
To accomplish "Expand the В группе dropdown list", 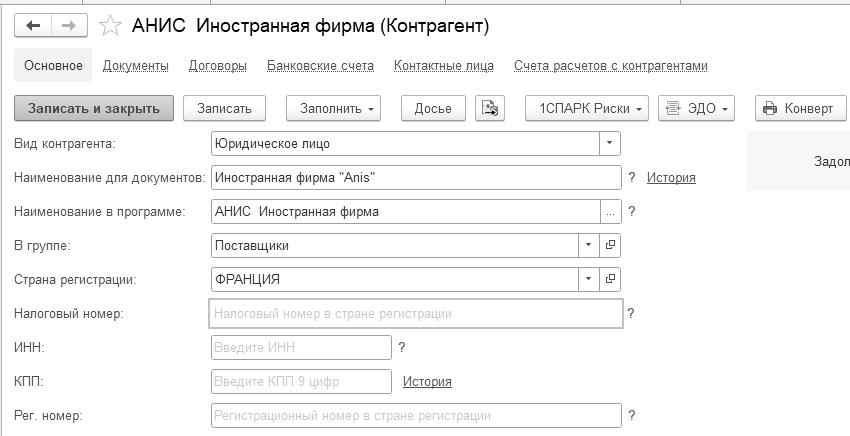I will coord(588,245).
